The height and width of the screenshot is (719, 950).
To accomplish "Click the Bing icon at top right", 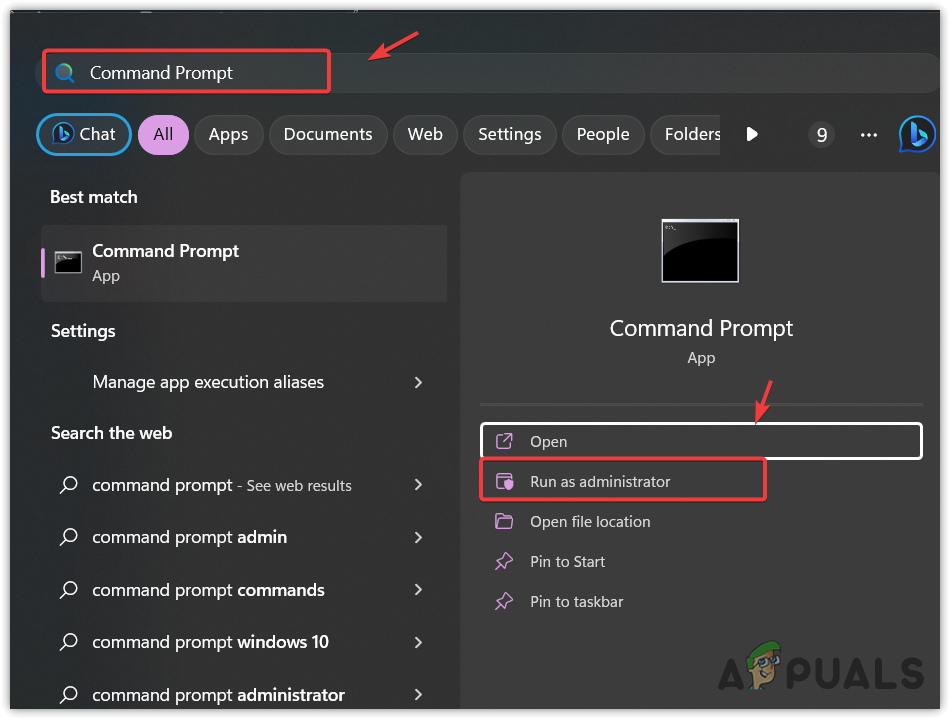I will (x=916, y=134).
